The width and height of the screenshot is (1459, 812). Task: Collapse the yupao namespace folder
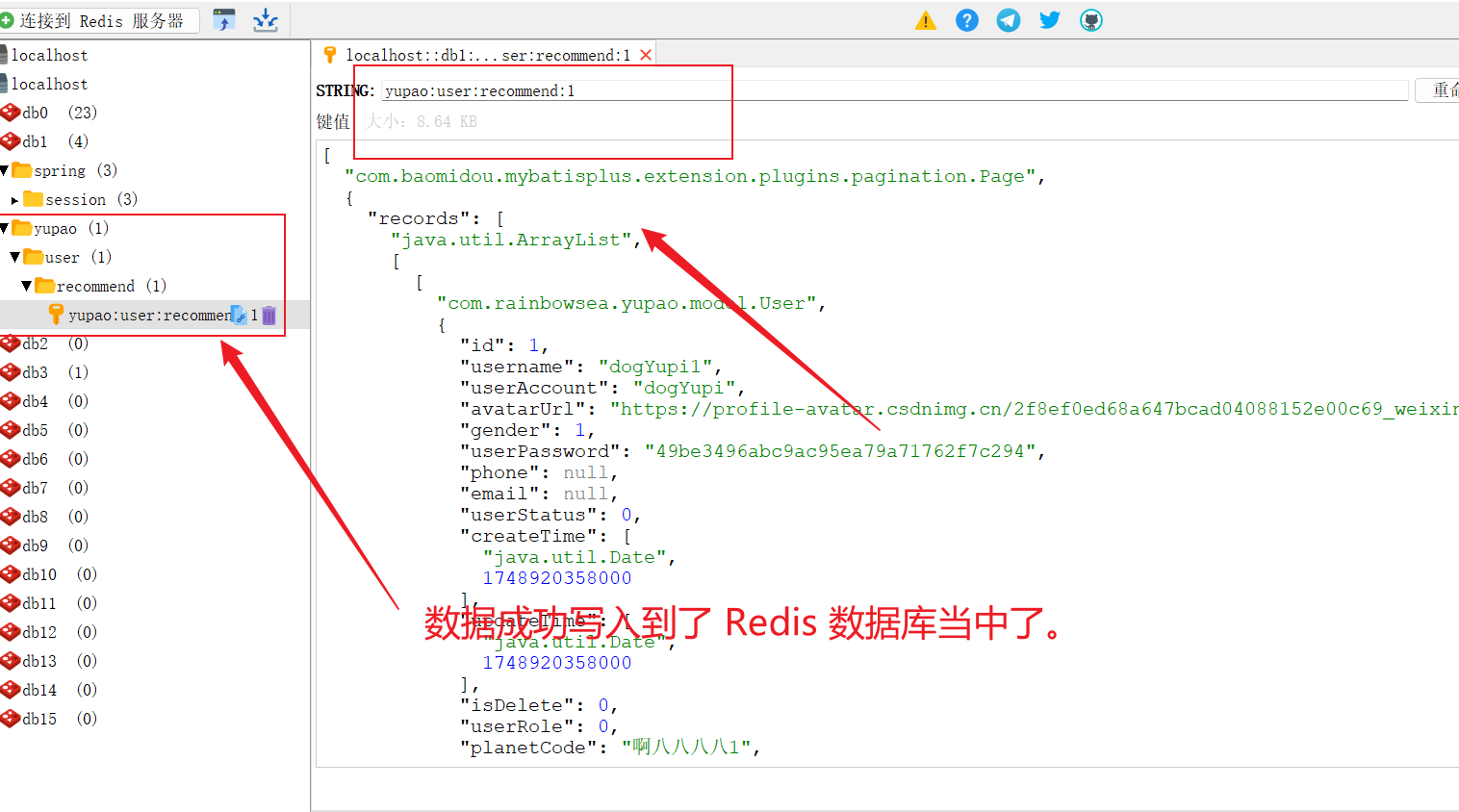pos(5,228)
